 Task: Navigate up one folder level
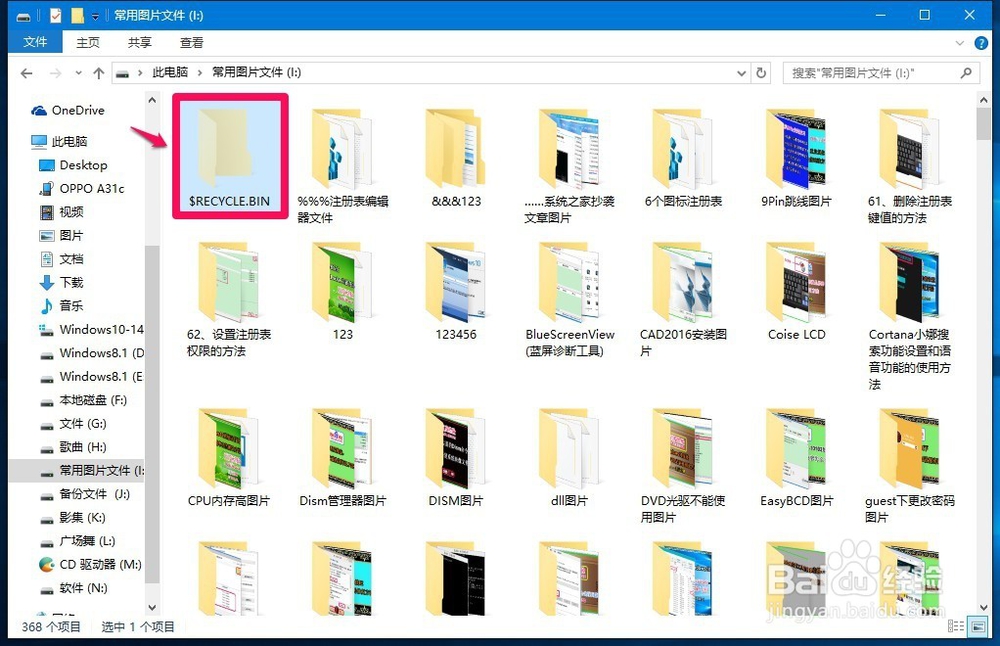97,72
